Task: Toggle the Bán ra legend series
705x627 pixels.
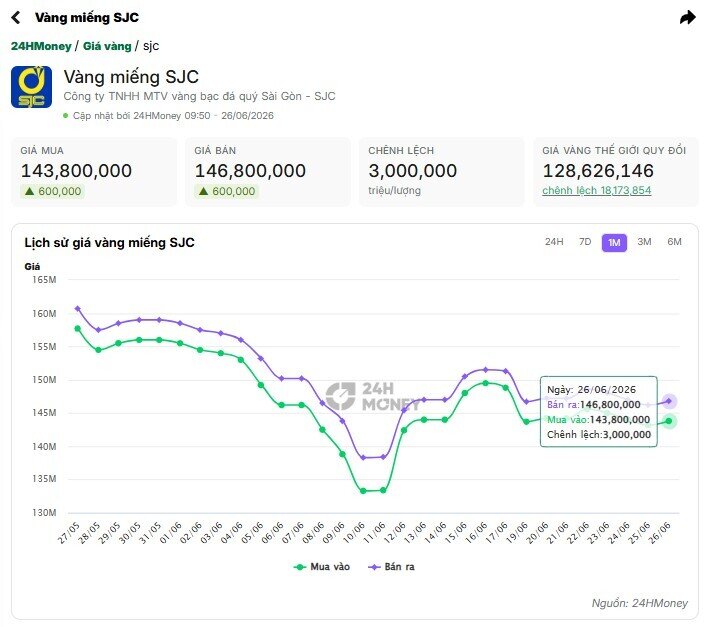Action: 392,567
